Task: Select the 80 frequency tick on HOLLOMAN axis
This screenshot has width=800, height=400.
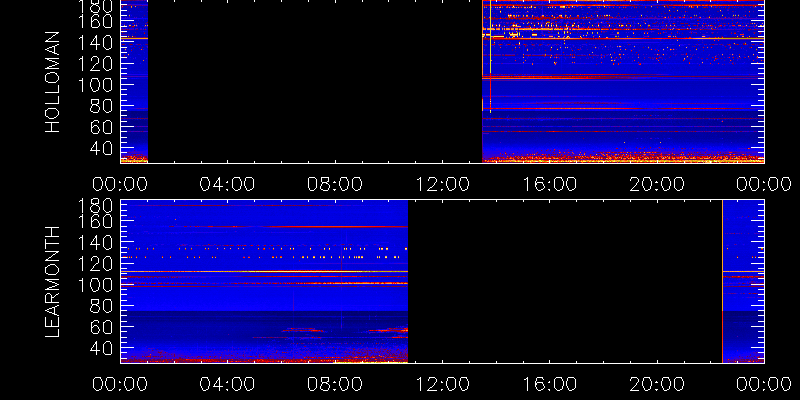Action: point(102,106)
